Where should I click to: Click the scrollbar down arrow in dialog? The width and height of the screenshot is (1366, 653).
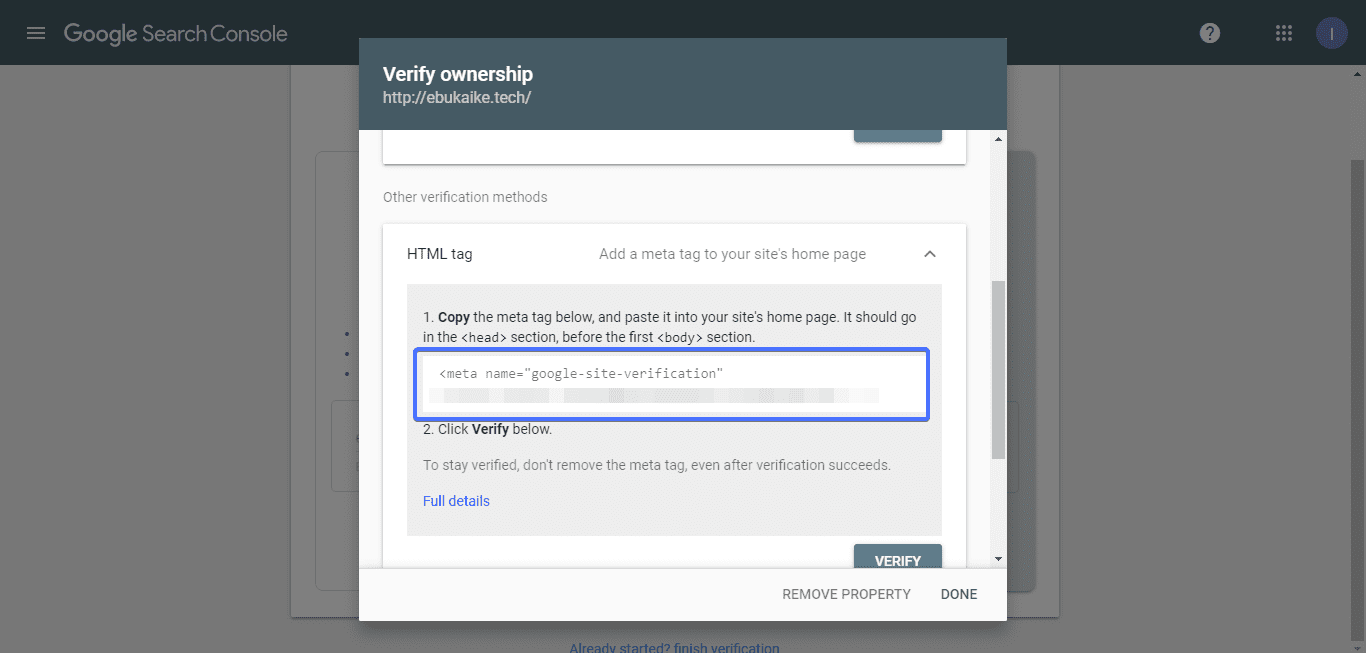point(998,559)
